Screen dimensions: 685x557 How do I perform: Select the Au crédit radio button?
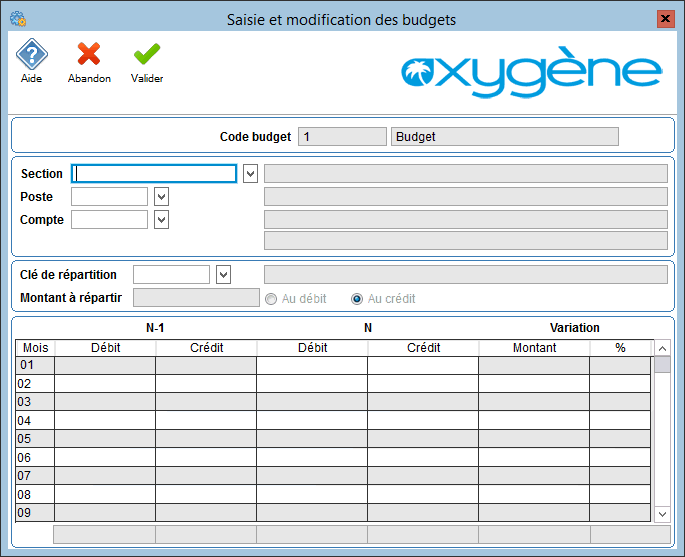(x=357, y=298)
